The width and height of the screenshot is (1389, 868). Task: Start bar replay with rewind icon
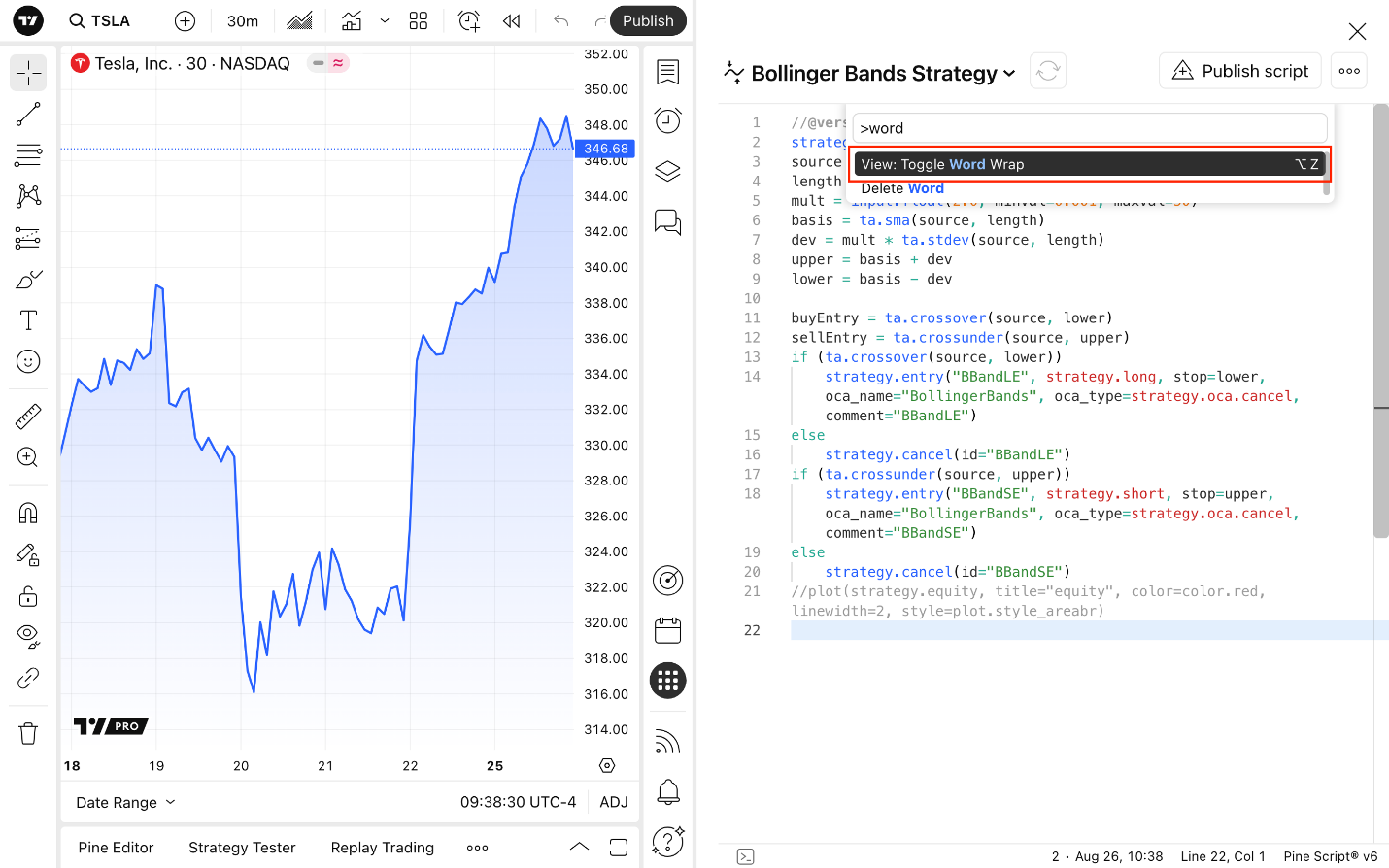(512, 20)
